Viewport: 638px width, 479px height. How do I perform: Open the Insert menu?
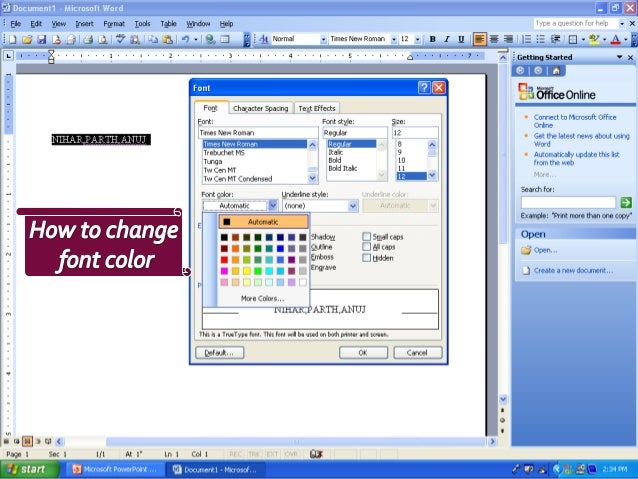tap(84, 24)
